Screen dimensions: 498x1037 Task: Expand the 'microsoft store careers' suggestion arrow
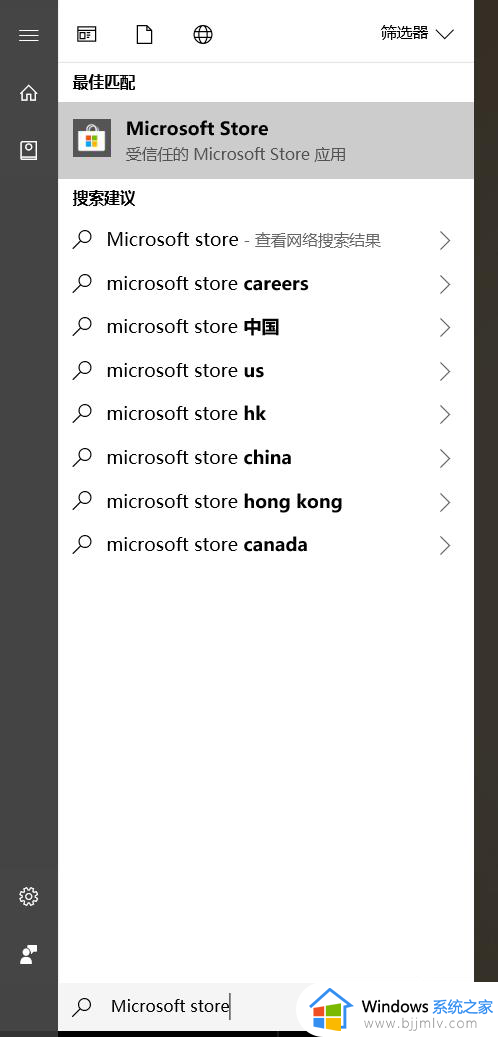(444, 284)
